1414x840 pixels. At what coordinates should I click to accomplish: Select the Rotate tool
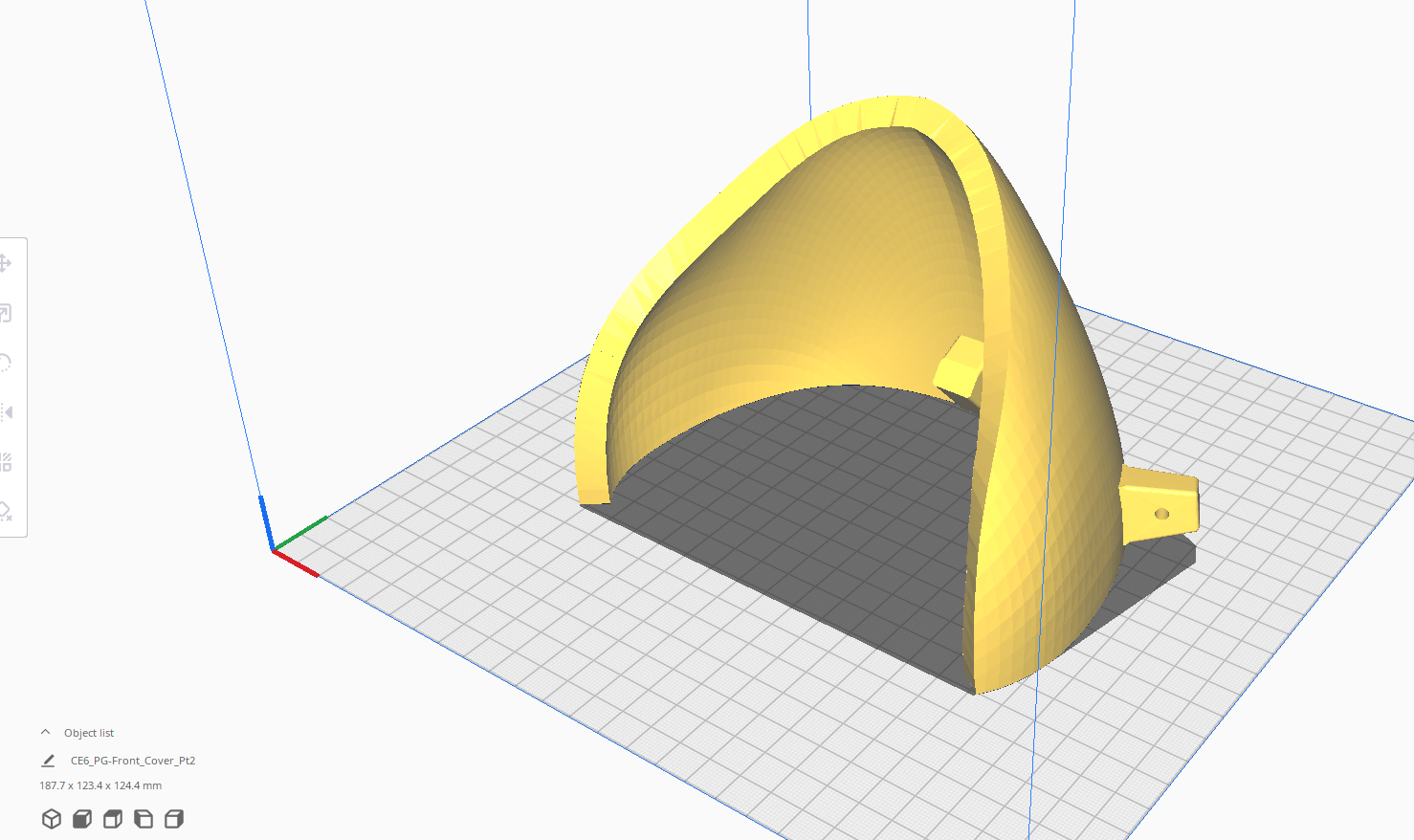6,363
